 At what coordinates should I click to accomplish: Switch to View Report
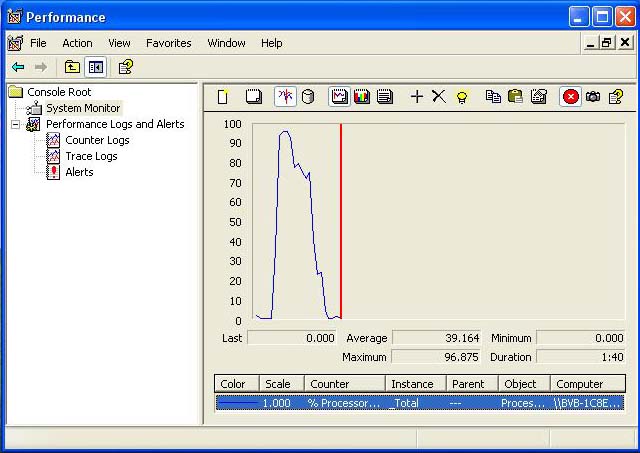pyautogui.click(x=385, y=97)
